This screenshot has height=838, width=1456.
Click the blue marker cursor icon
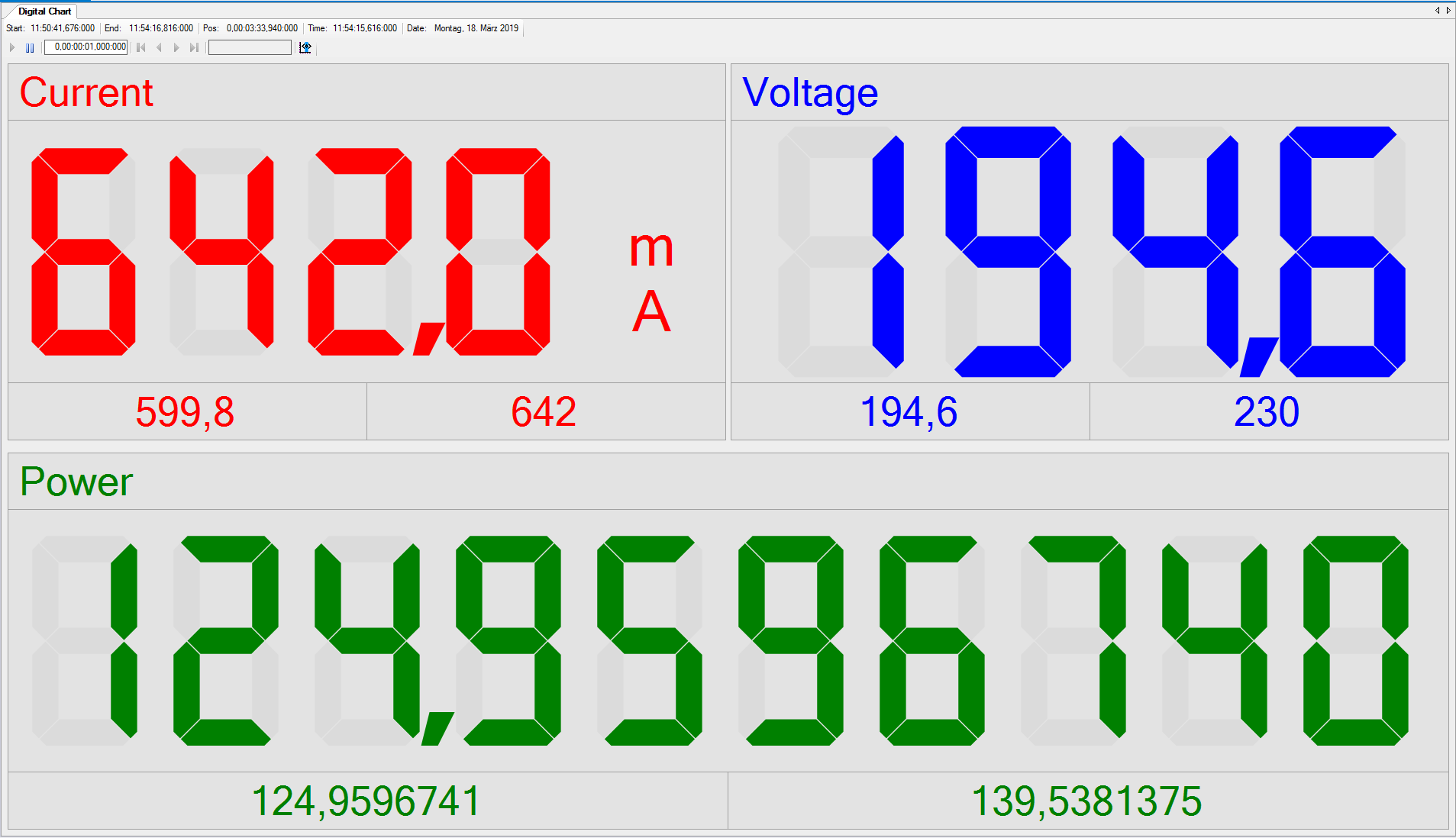tap(305, 47)
